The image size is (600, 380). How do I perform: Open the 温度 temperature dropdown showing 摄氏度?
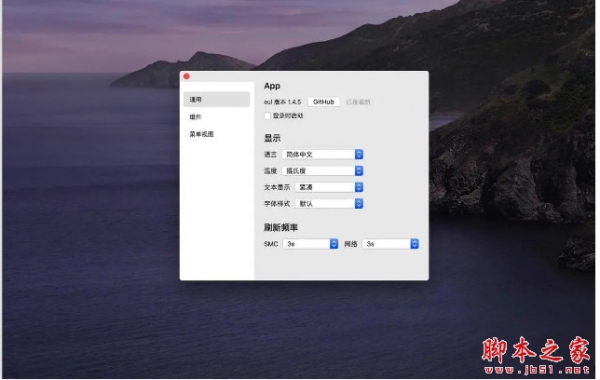[x=324, y=172]
